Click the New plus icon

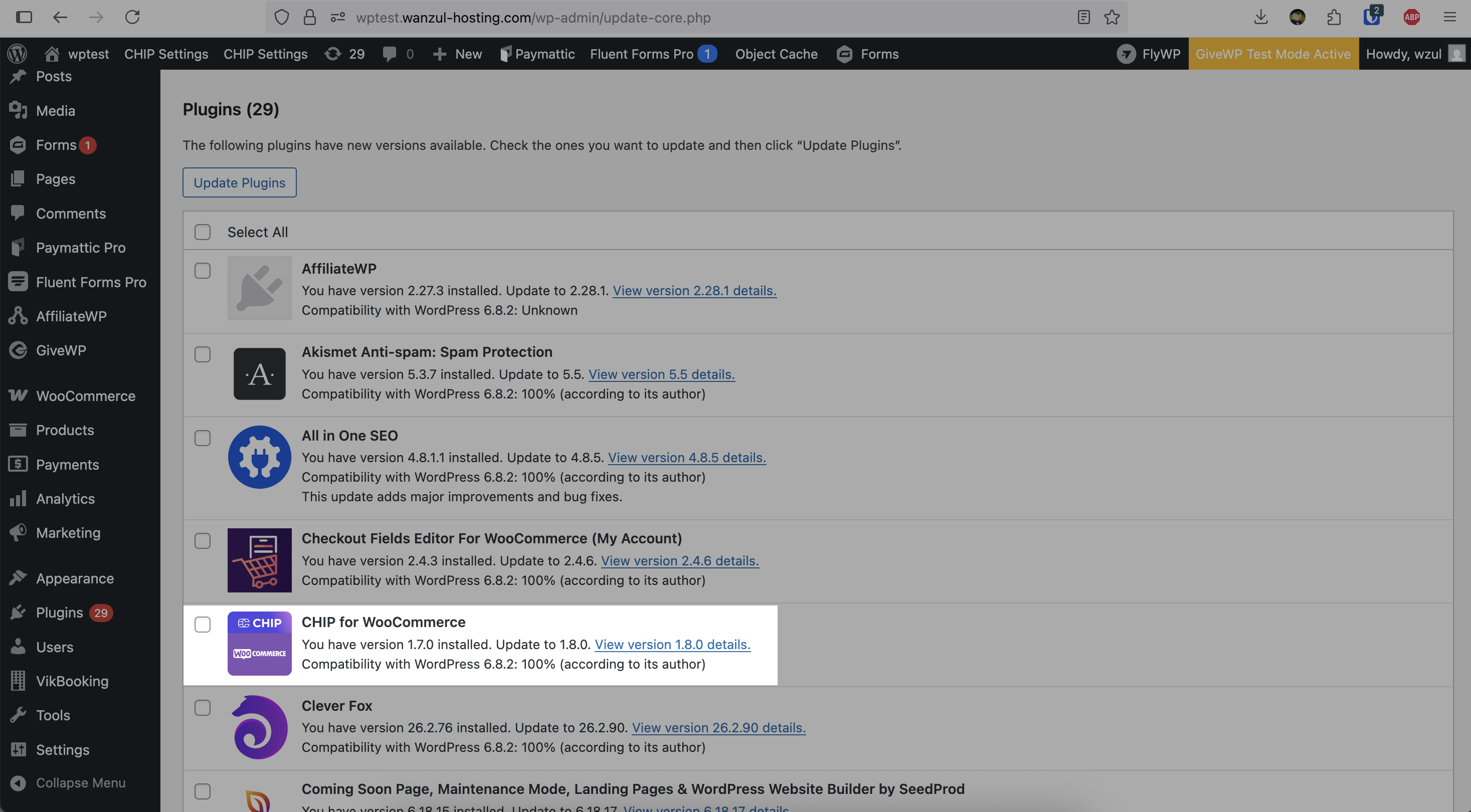[439, 54]
